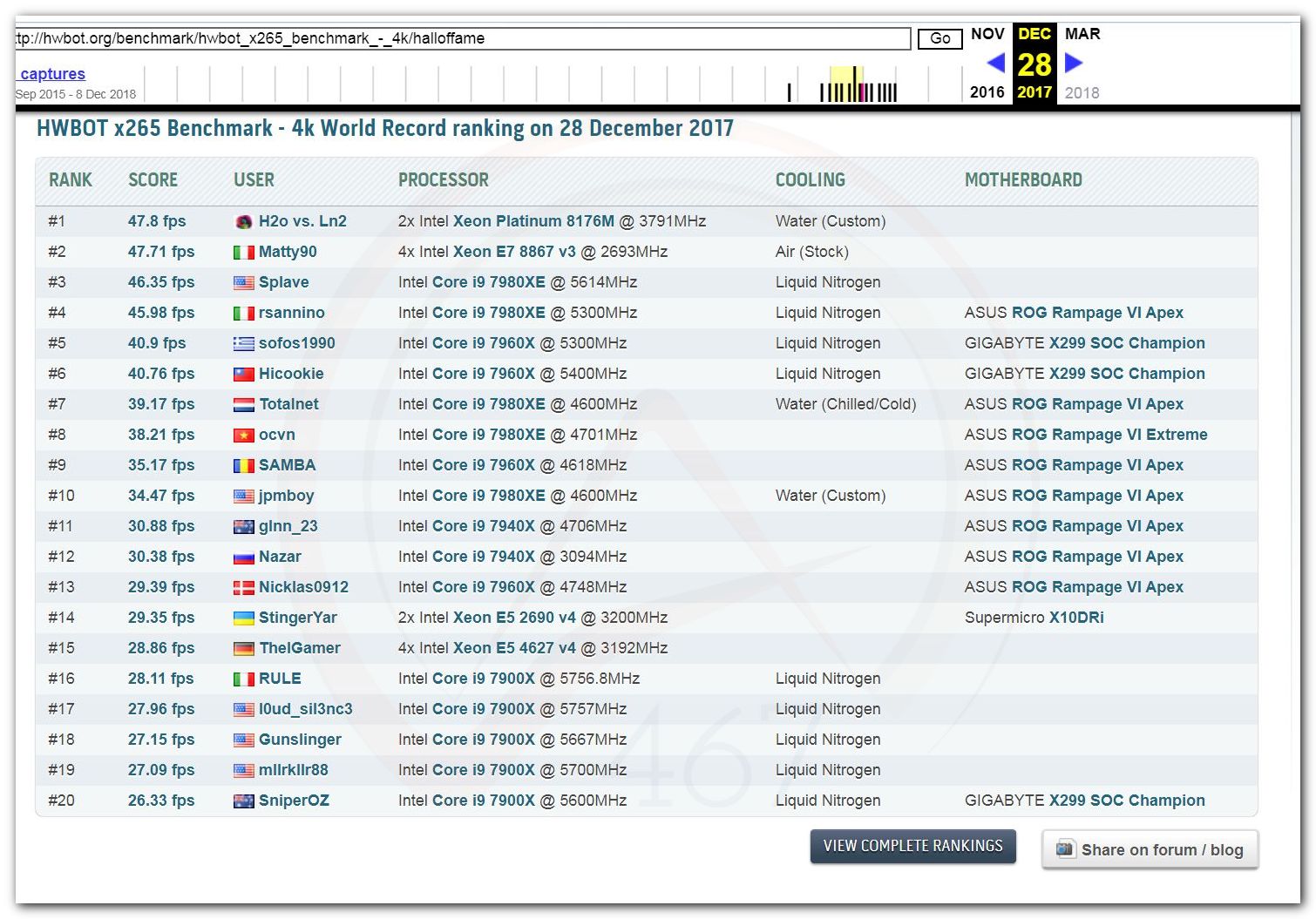Image resolution: width=1316 pixels, height=919 pixels.
Task: Click the Greece flag beside sofos1990
Action: click(244, 344)
